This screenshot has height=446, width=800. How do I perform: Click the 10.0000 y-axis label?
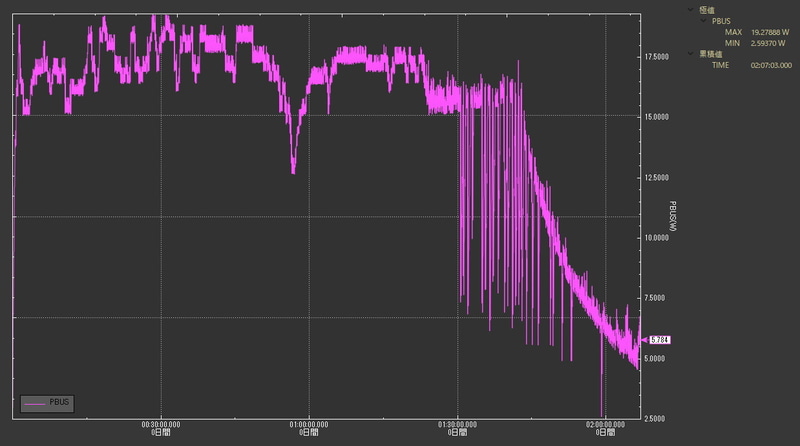[656, 238]
